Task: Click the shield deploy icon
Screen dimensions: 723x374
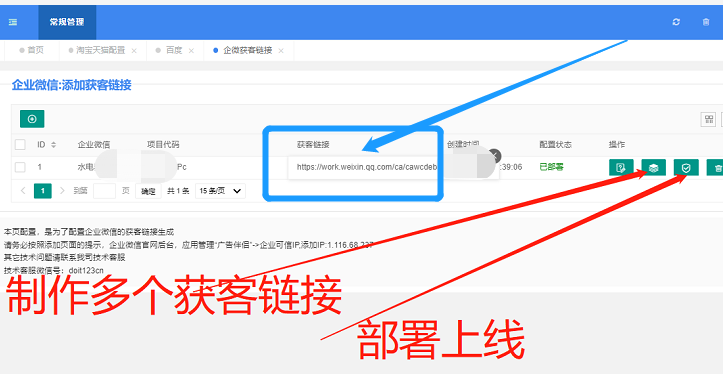Action: click(x=686, y=167)
